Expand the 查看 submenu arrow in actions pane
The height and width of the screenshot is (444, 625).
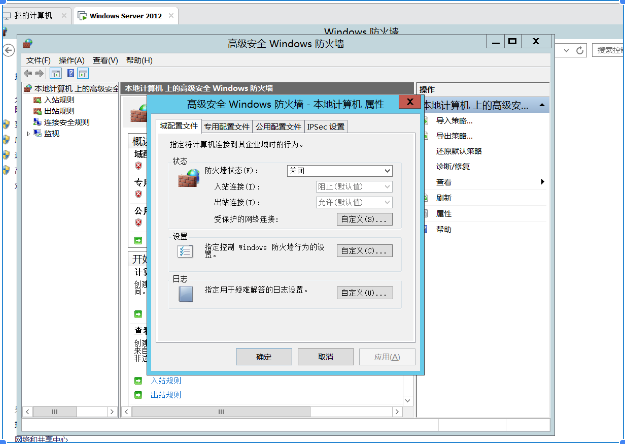point(542,182)
